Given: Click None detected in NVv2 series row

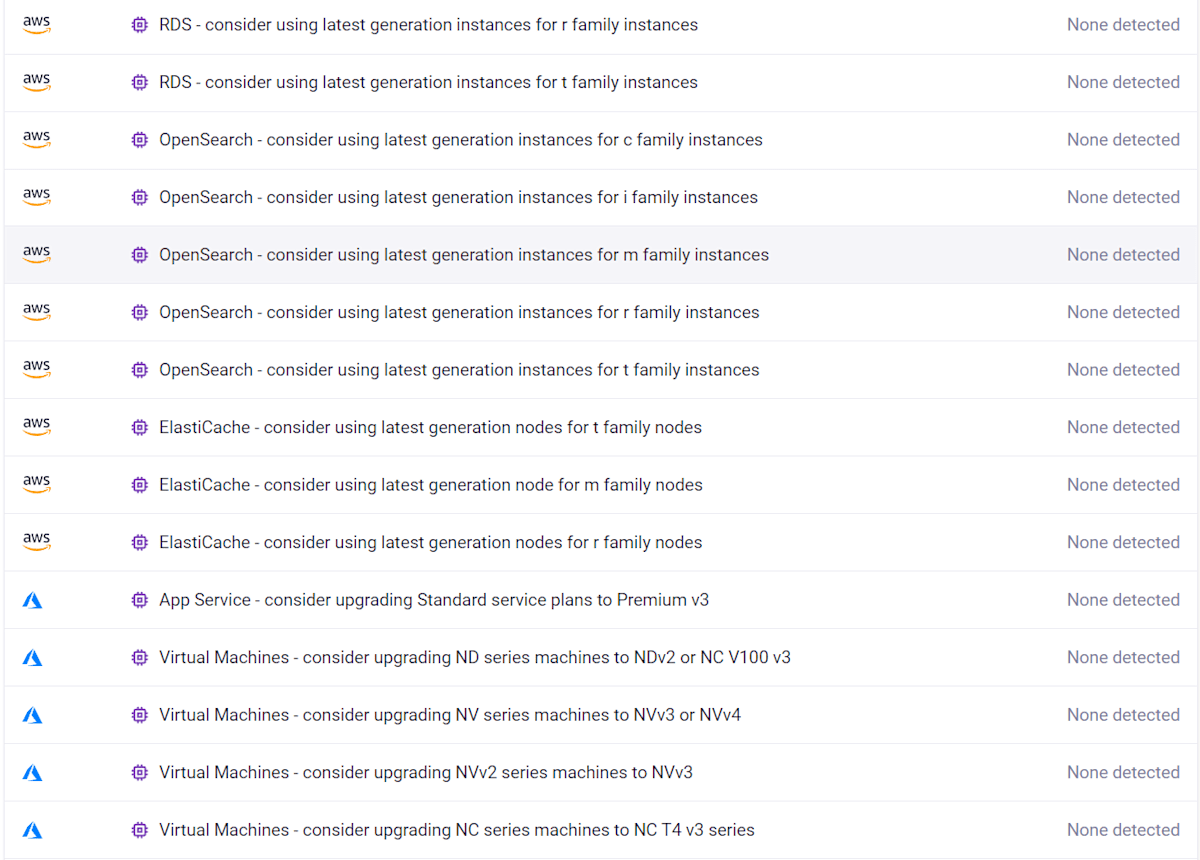Looking at the screenshot, I should point(1123,772).
